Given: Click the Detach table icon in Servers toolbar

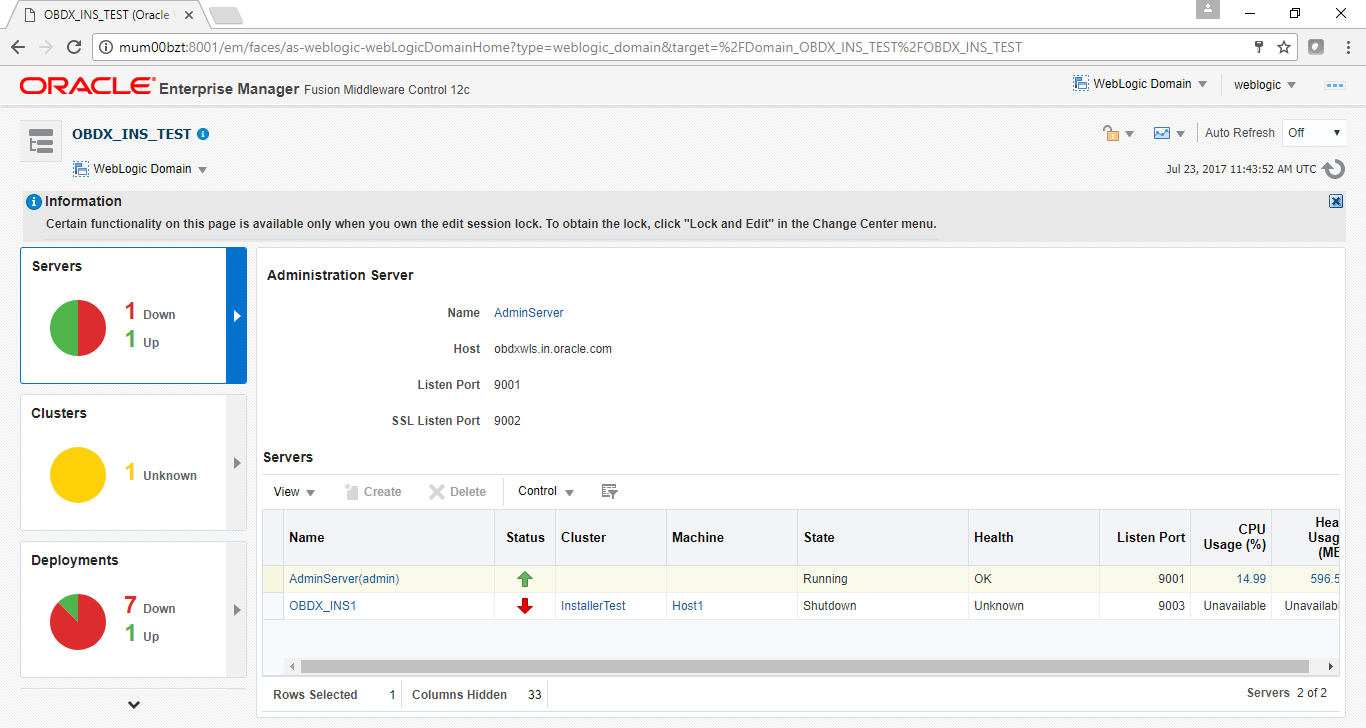Looking at the screenshot, I should coord(610,491).
